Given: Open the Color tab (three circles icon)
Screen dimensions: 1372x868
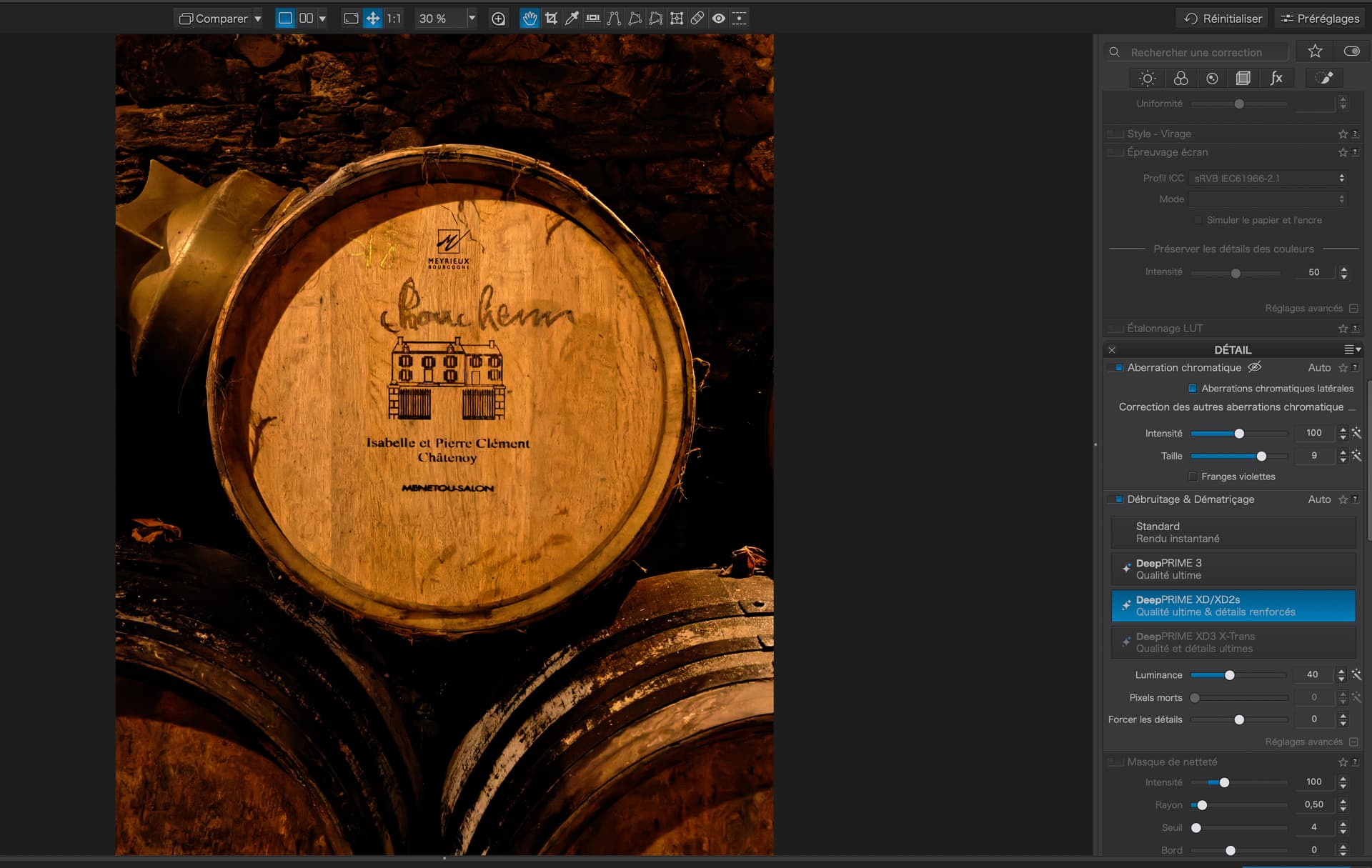Looking at the screenshot, I should click(1180, 79).
